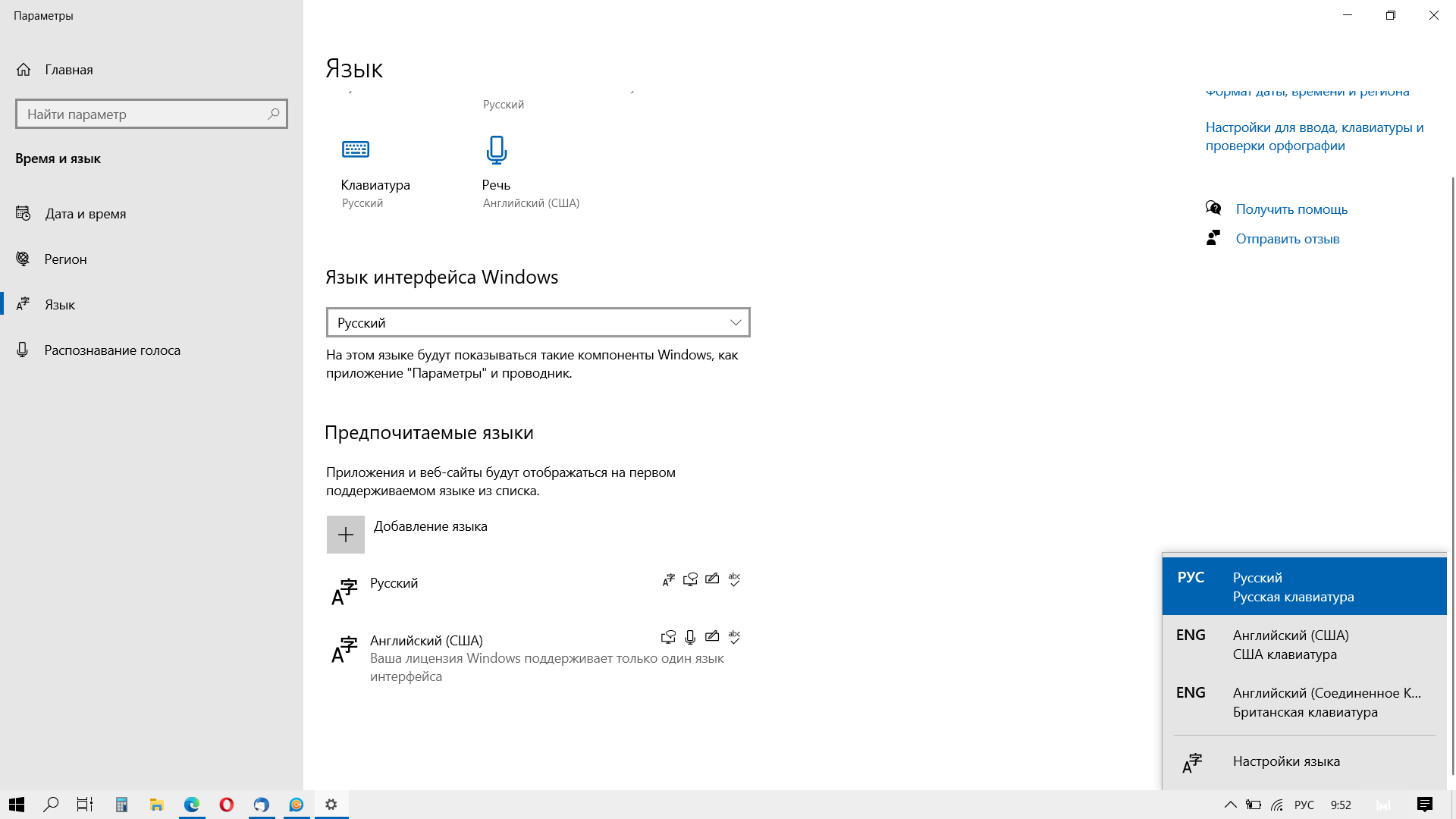Open Распознавание голоса section
Viewport: 1456px width, 819px height.
click(x=111, y=350)
